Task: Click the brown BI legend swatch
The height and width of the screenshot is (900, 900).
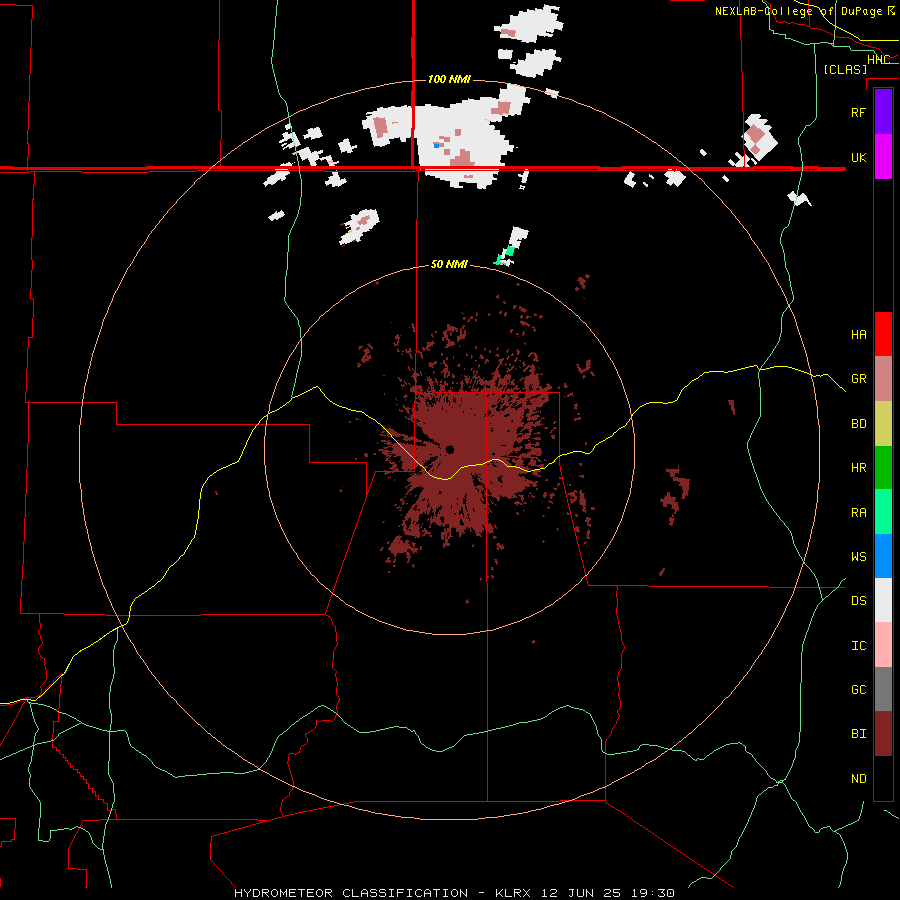Action: point(883,734)
